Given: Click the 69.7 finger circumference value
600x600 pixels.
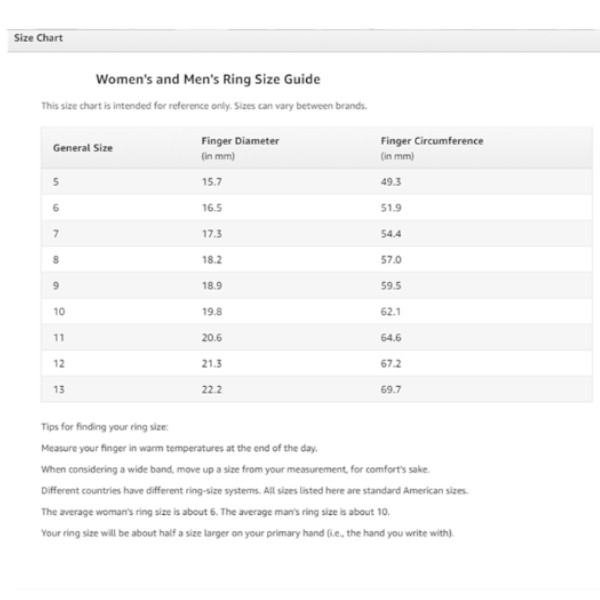Looking at the screenshot, I should pyautogui.click(x=391, y=389).
